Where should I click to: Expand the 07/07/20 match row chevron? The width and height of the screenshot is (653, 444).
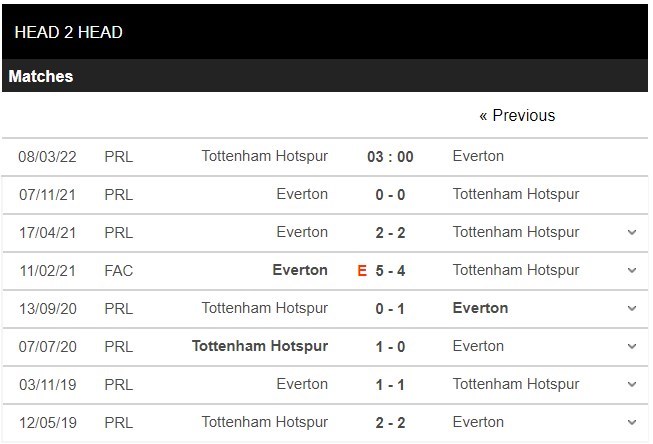coord(631,346)
